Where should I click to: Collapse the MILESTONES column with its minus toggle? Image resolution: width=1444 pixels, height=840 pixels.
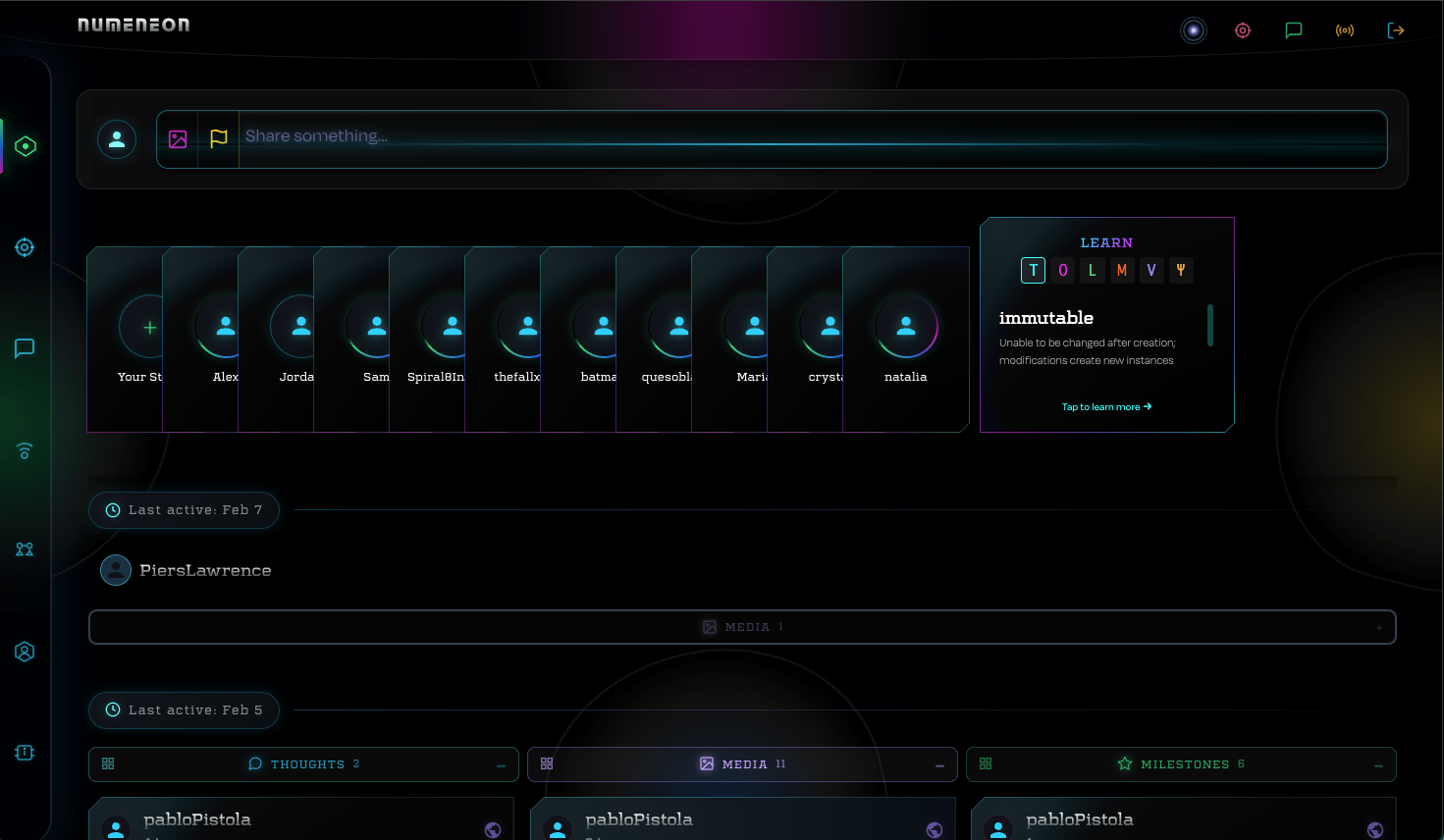tap(1378, 763)
